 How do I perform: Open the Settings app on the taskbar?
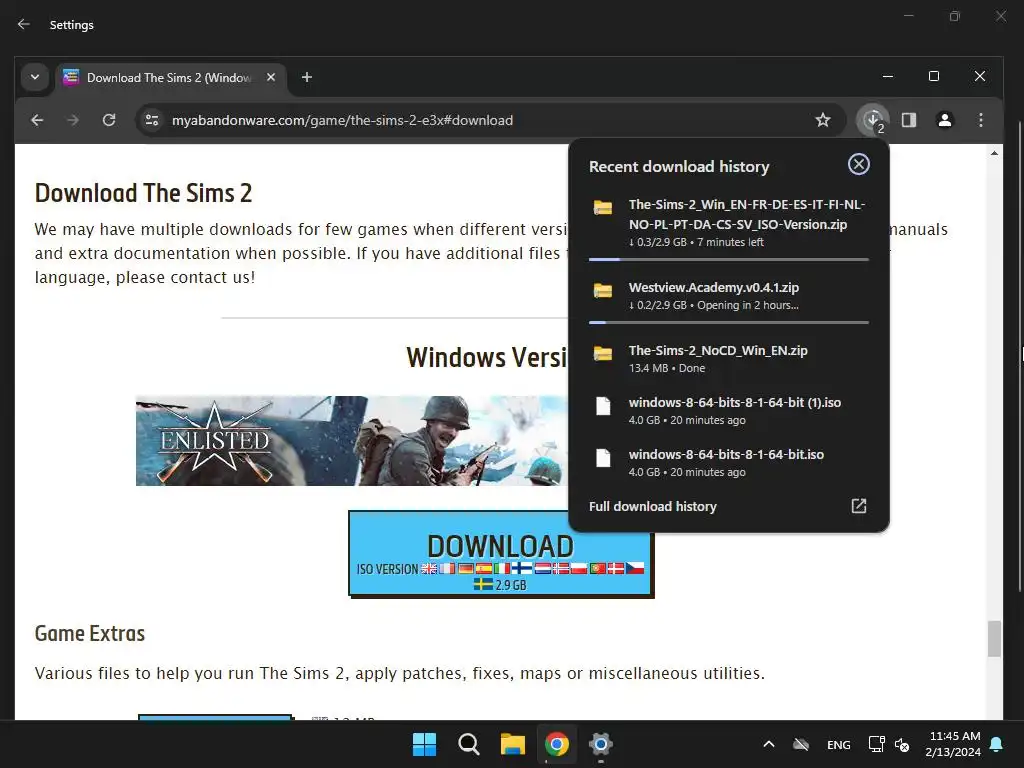tap(601, 744)
